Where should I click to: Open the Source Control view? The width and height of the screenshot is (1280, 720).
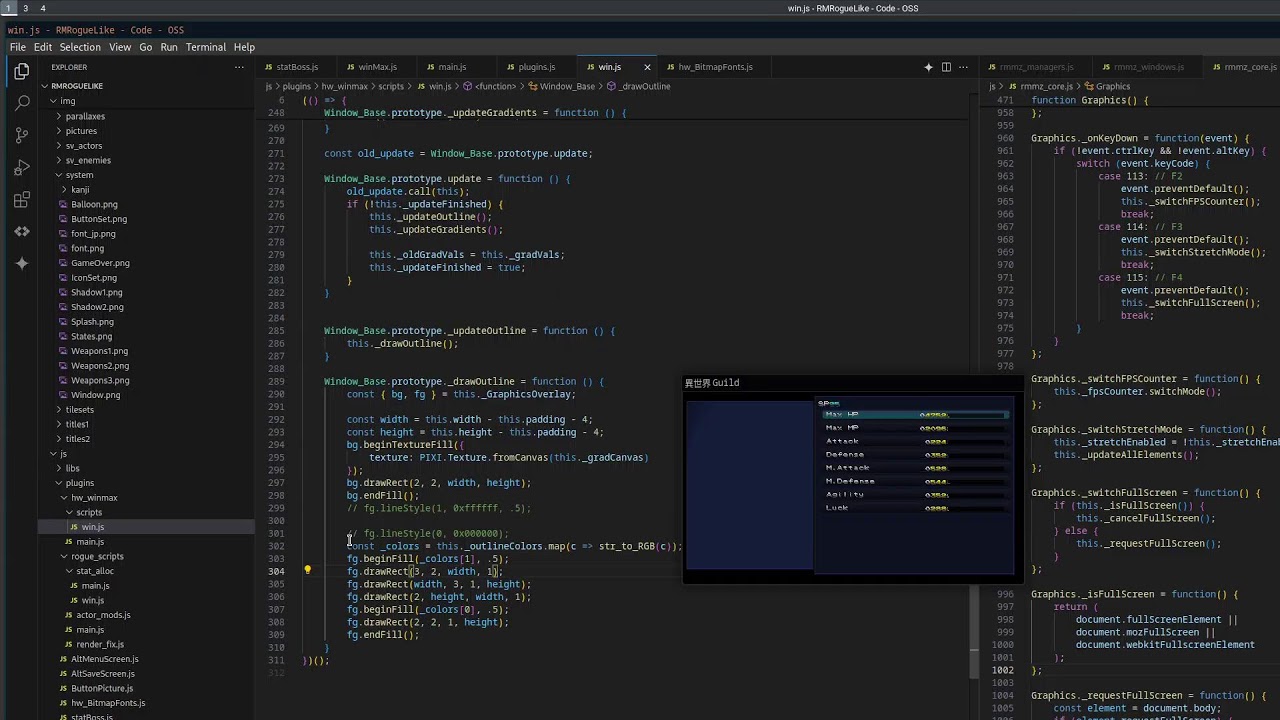pos(22,135)
